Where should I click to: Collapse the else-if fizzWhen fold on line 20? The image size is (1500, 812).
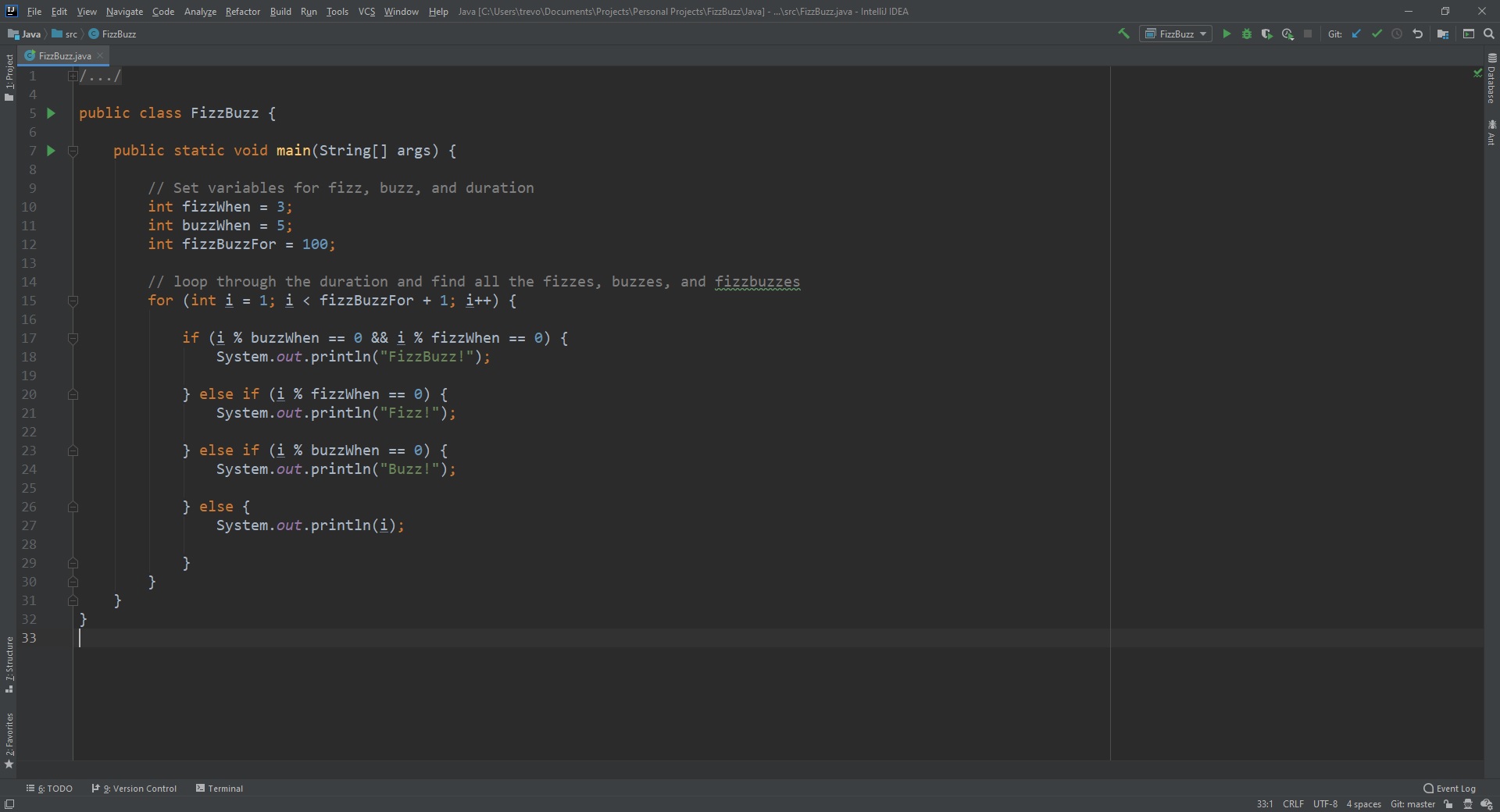[73, 394]
